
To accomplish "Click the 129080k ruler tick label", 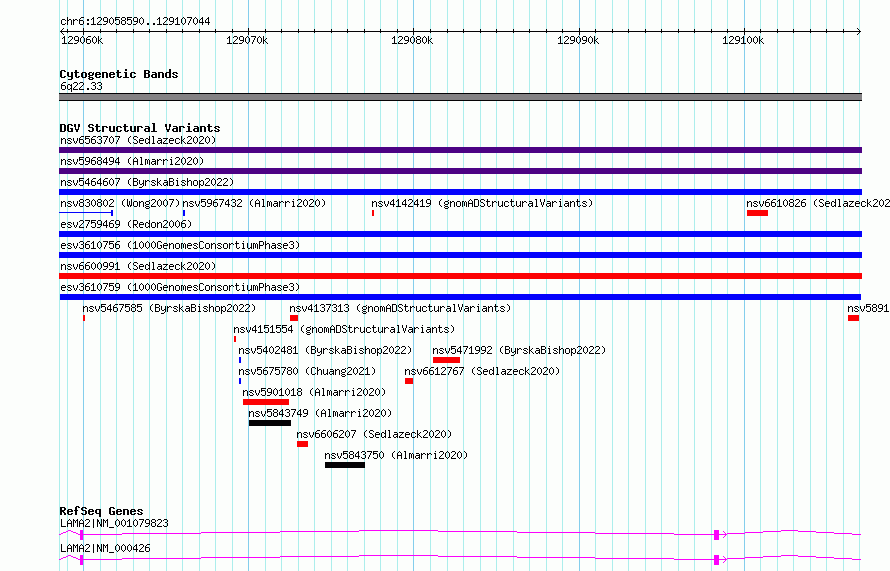I will click(412, 40).
